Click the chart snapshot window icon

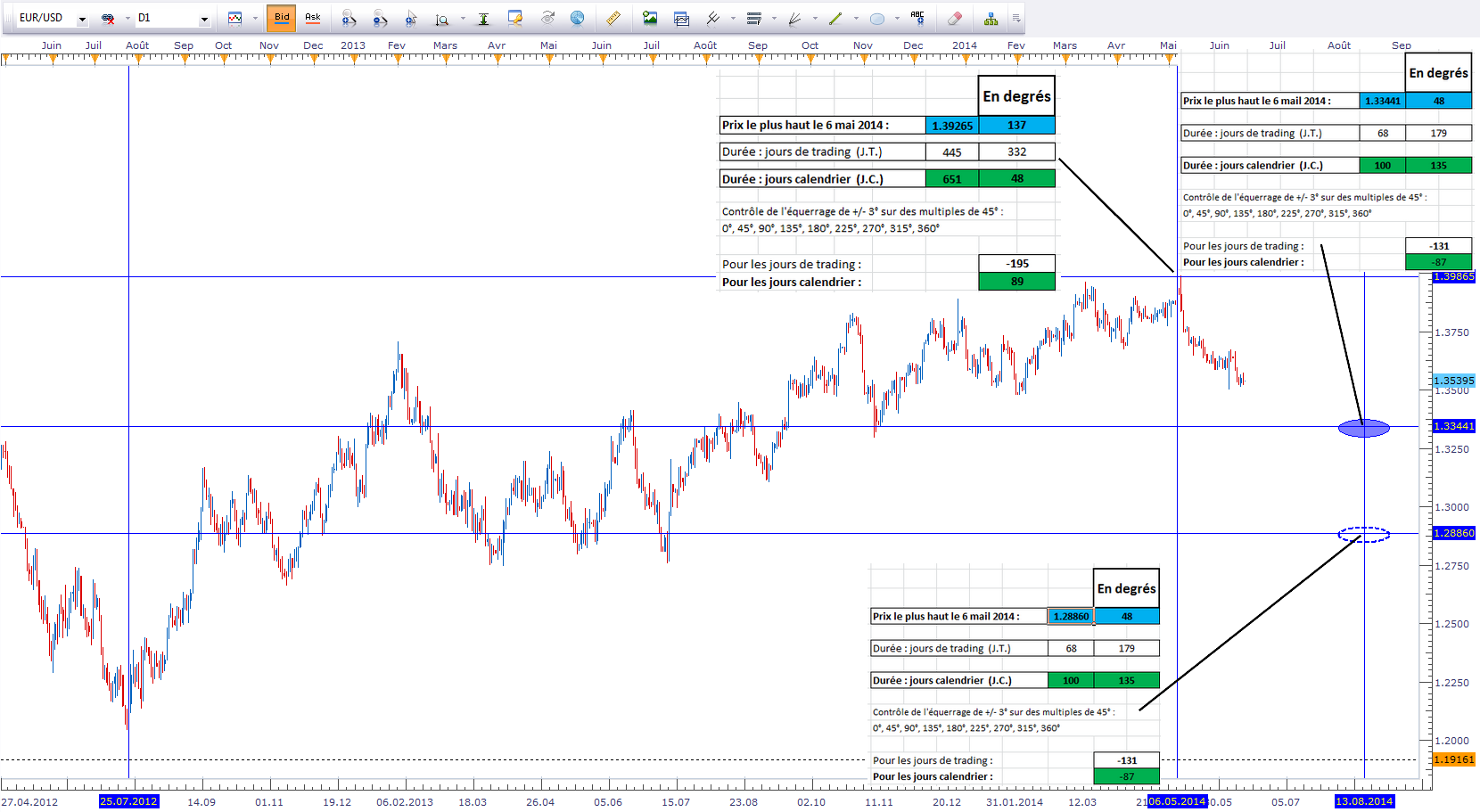coord(682,18)
